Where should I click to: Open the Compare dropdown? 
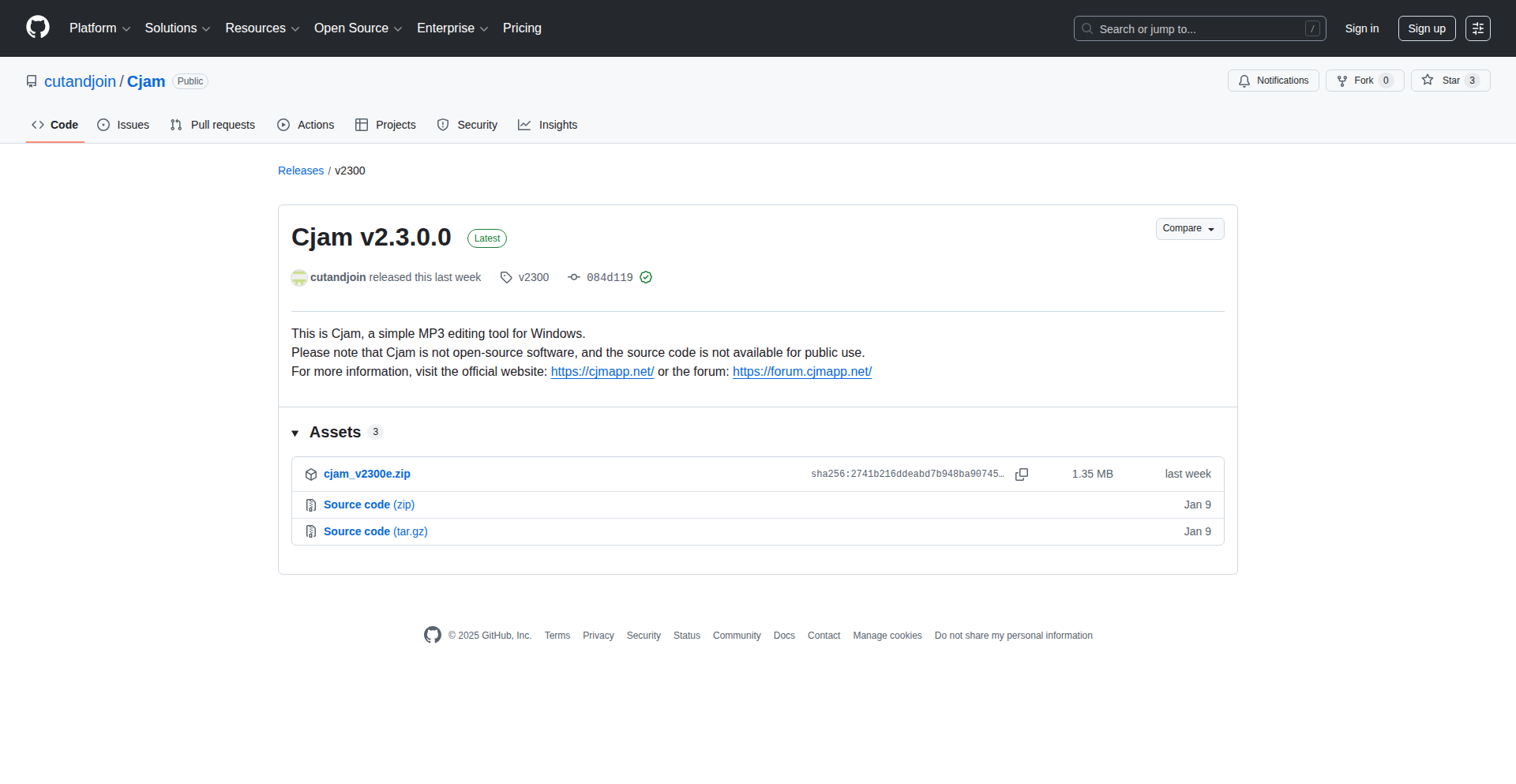pos(1189,229)
